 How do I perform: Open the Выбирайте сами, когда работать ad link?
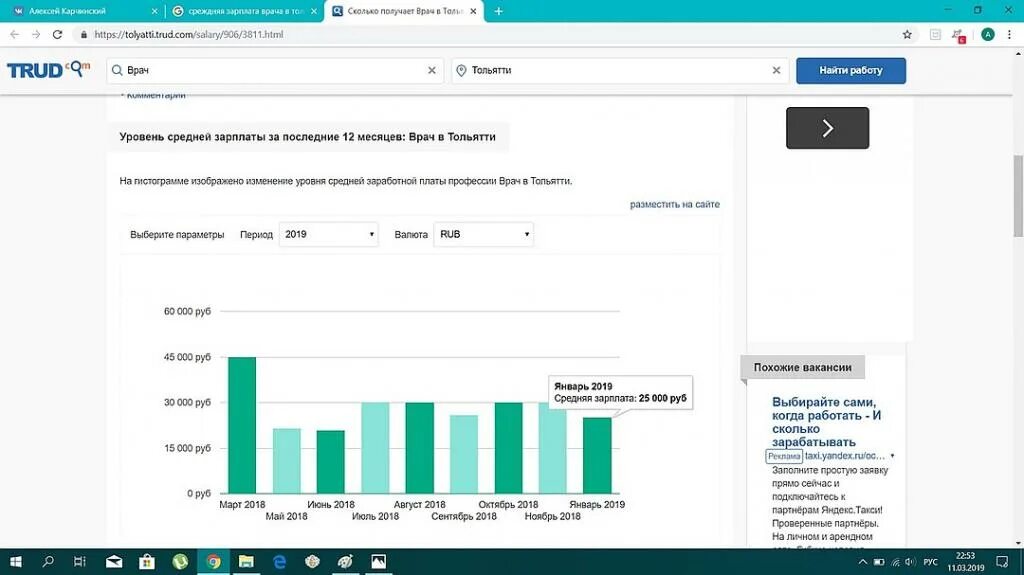tap(827, 422)
